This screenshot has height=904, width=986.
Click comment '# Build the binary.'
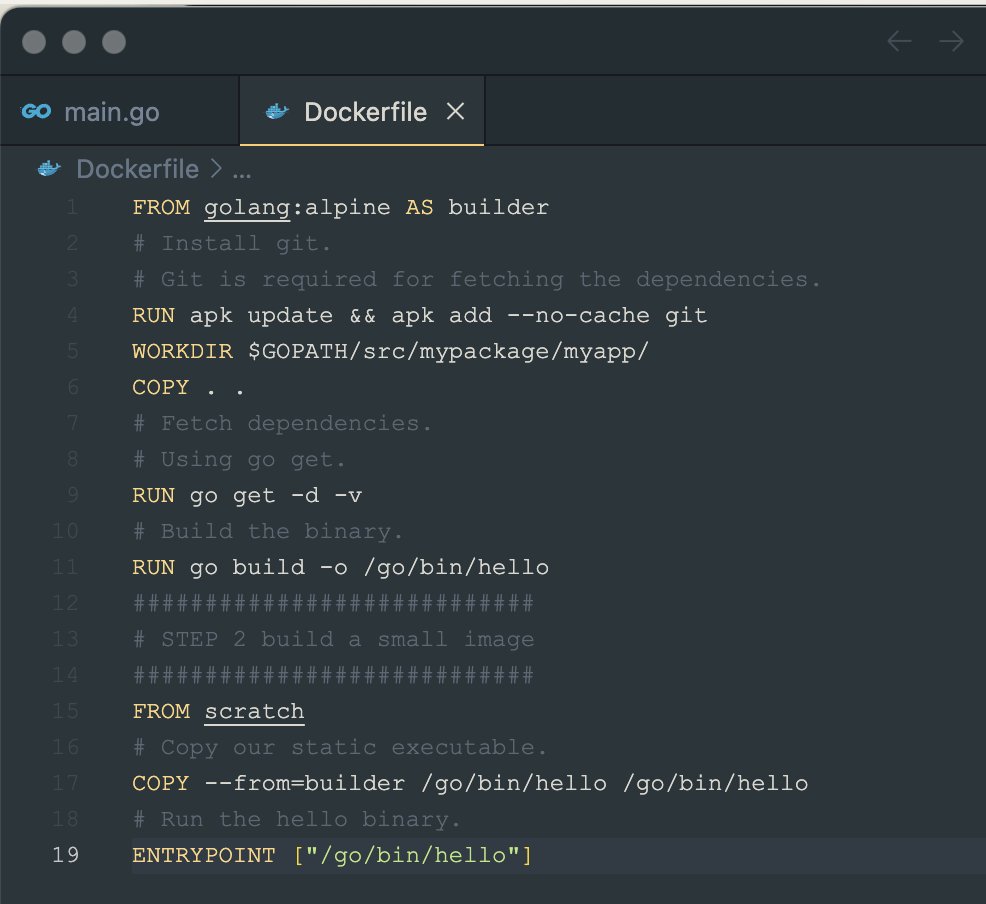coord(268,532)
